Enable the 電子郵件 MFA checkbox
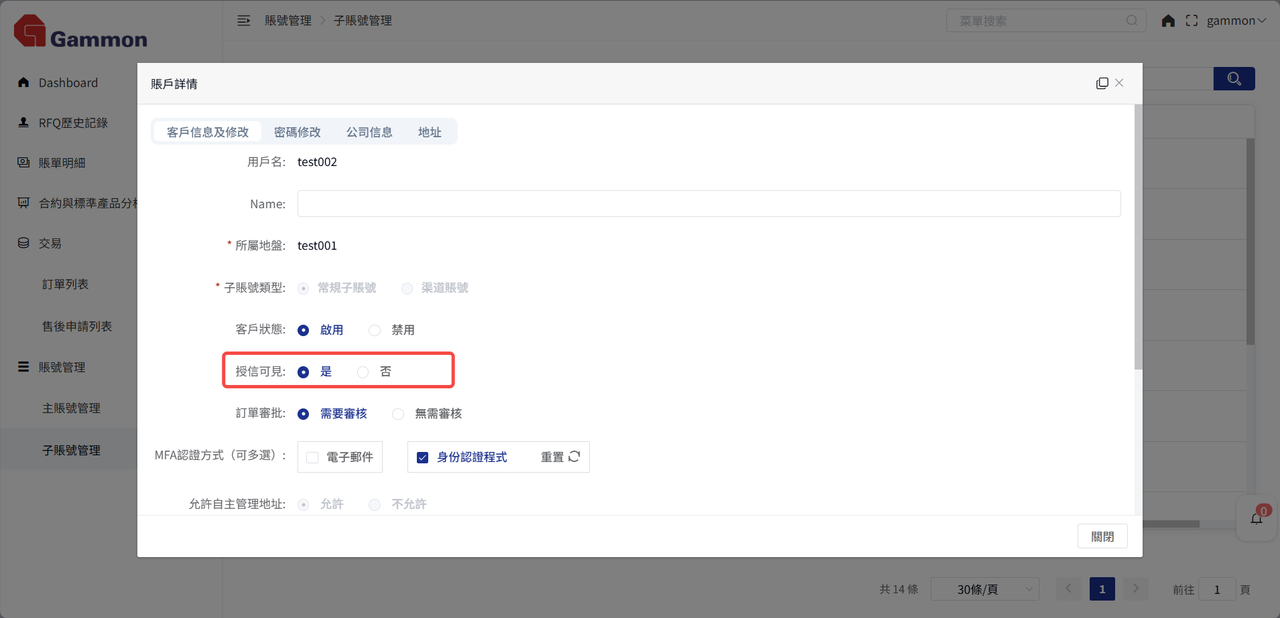Viewport: 1280px width, 618px height. 313,457
